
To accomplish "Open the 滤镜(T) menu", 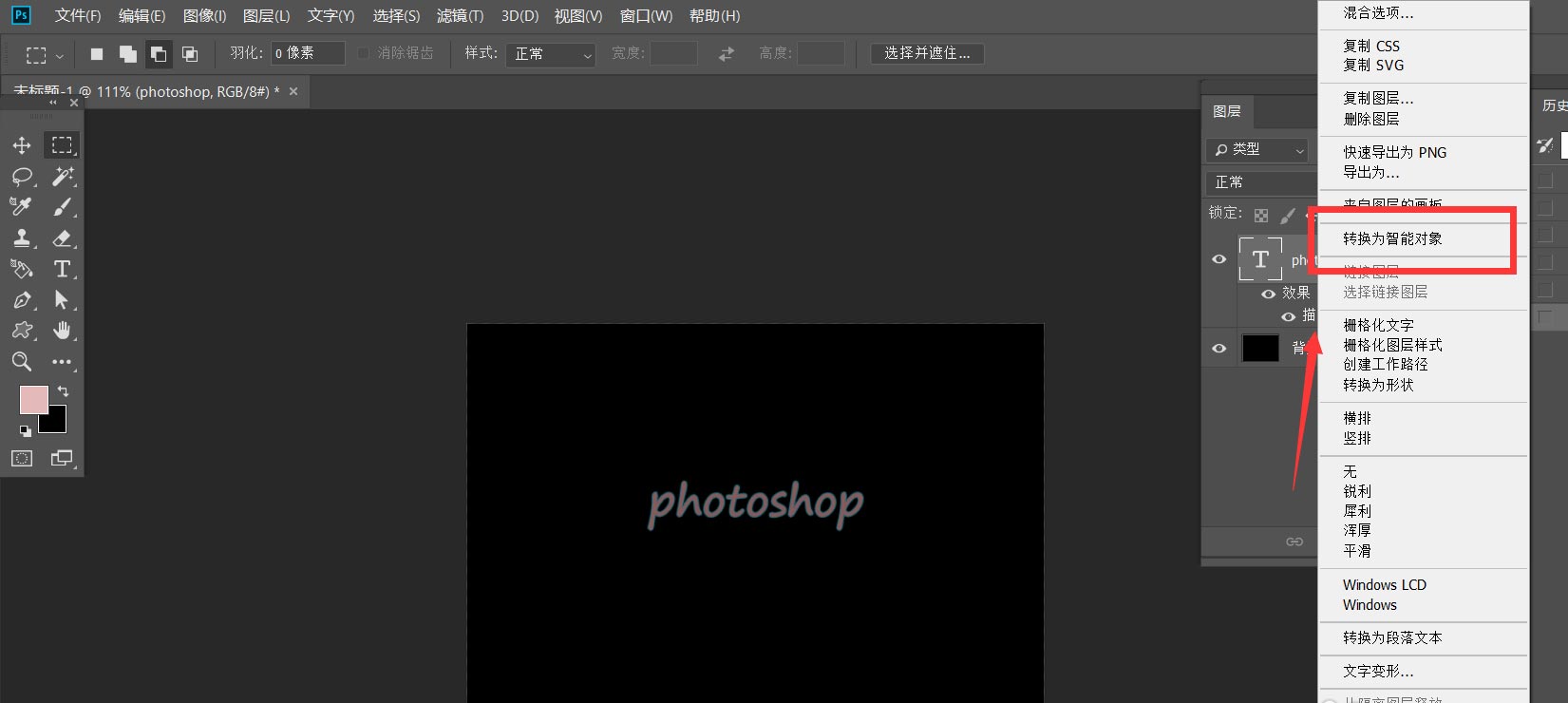I will 460,16.
